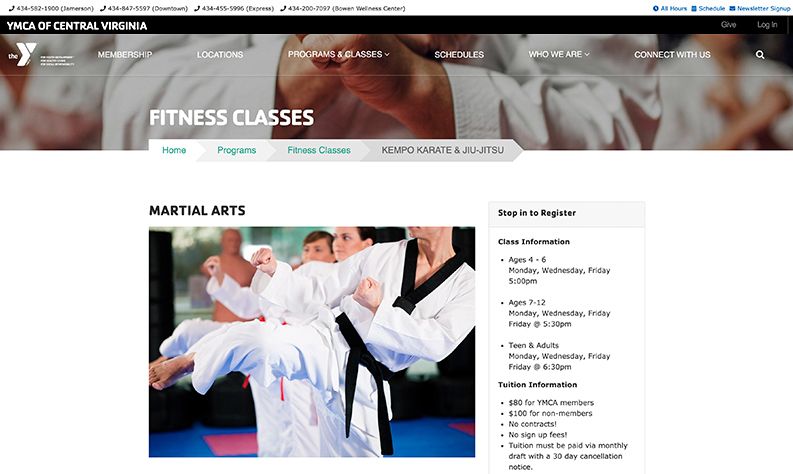Select Fitness Classes in the breadcrumb

[x=319, y=150]
